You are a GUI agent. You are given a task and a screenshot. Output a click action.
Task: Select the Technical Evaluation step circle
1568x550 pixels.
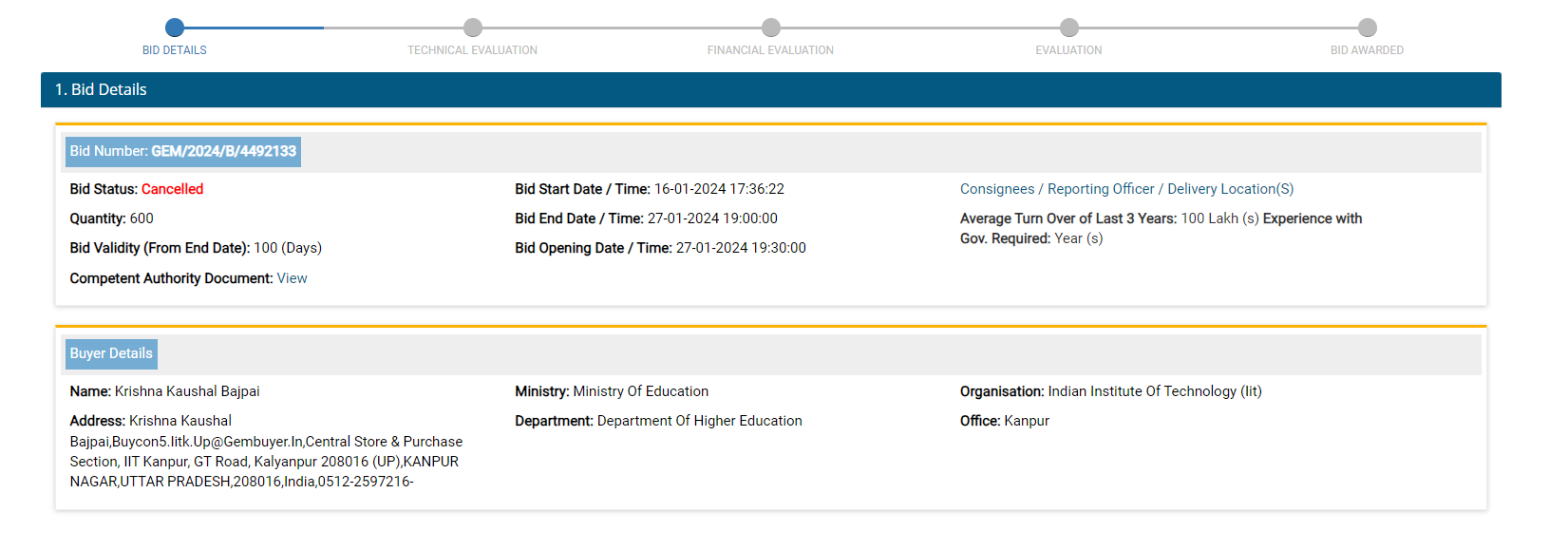[x=473, y=28]
